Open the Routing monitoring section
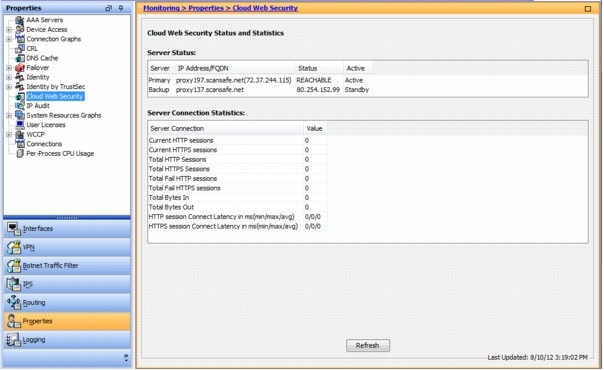The image size is (604, 370). pyautogui.click(x=67, y=303)
